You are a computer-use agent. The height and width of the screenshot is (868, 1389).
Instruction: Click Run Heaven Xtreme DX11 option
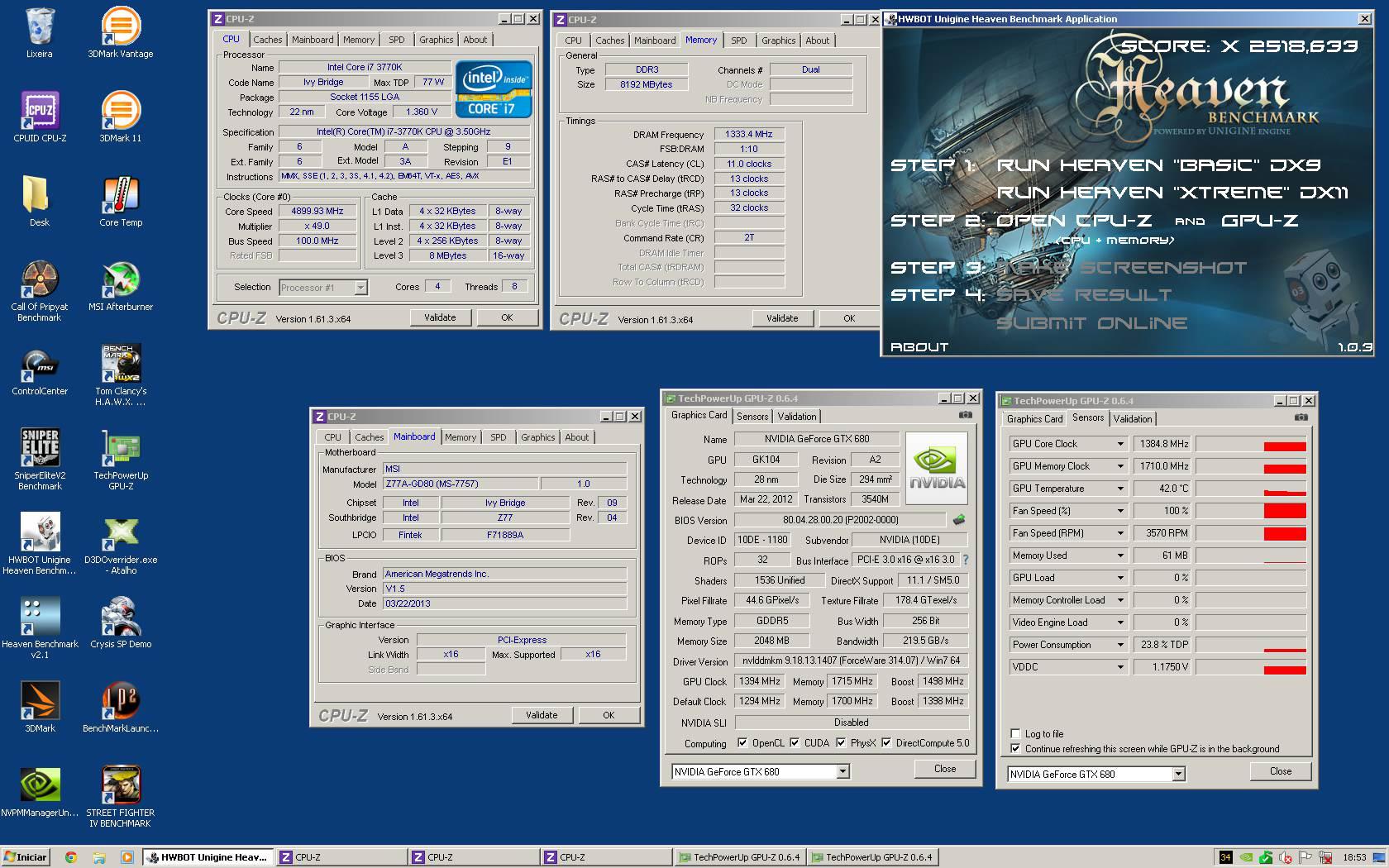point(1172,193)
